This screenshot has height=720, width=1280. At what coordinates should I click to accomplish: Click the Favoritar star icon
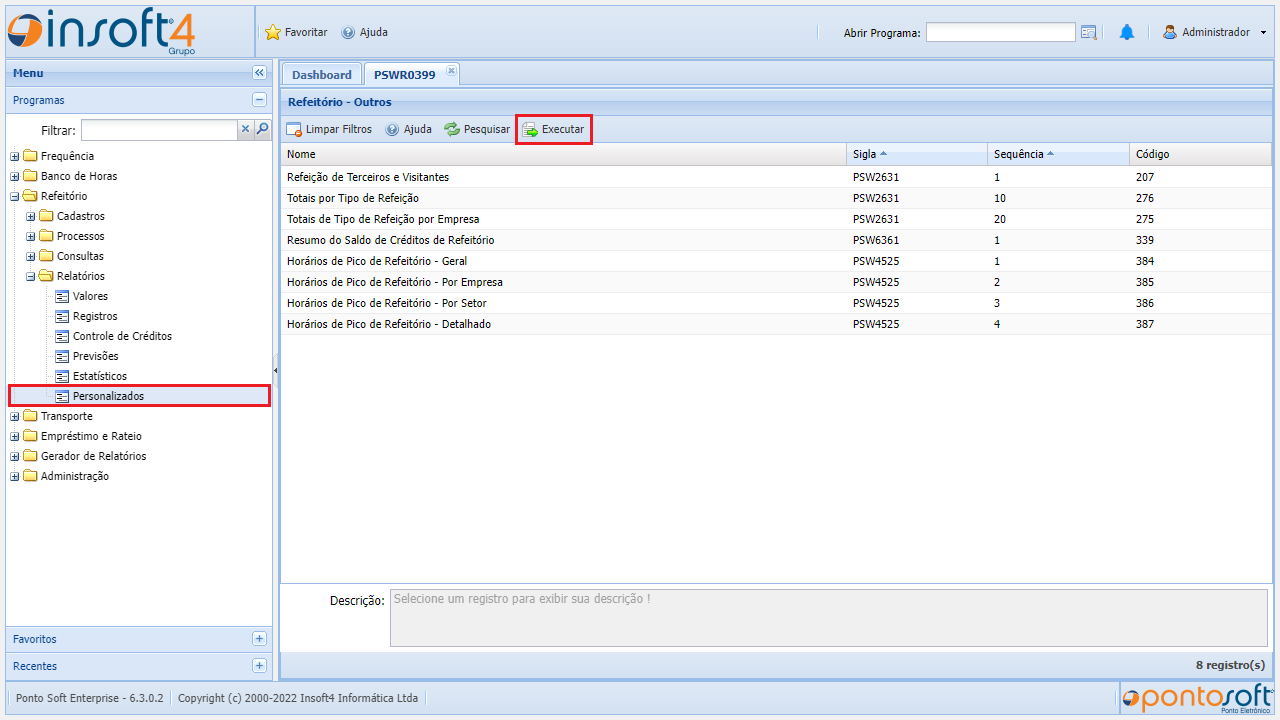[x=273, y=32]
